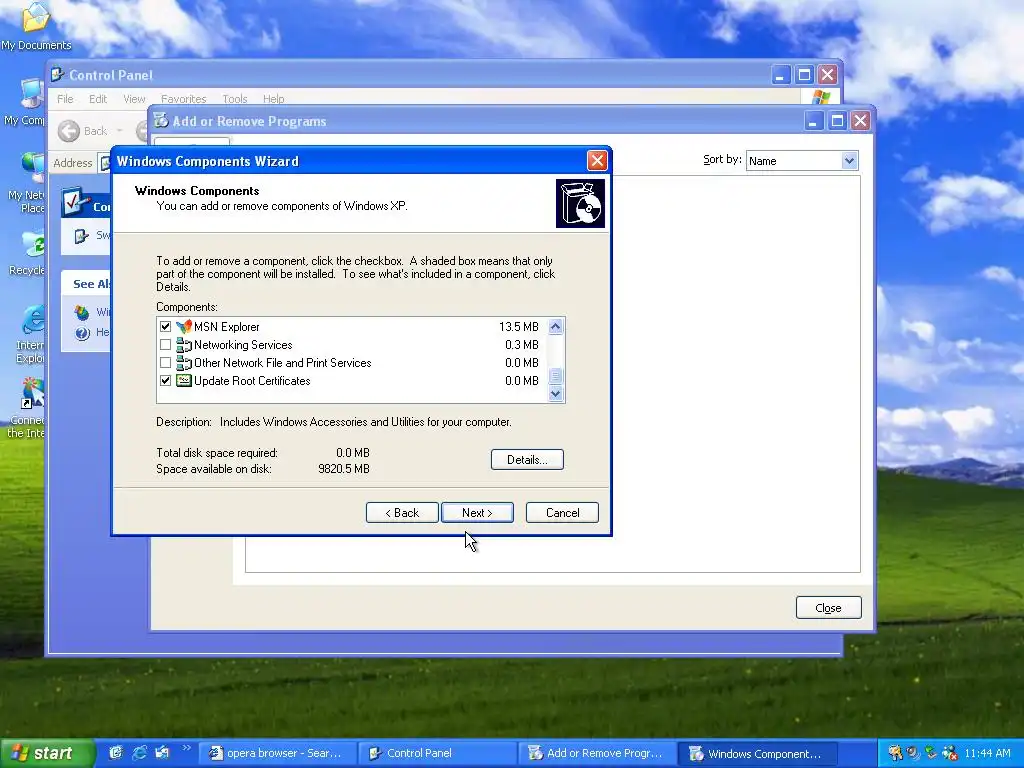This screenshot has width=1024, height=768.
Task: Click the Windows flag logo in Control Panel
Action: tap(820, 97)
